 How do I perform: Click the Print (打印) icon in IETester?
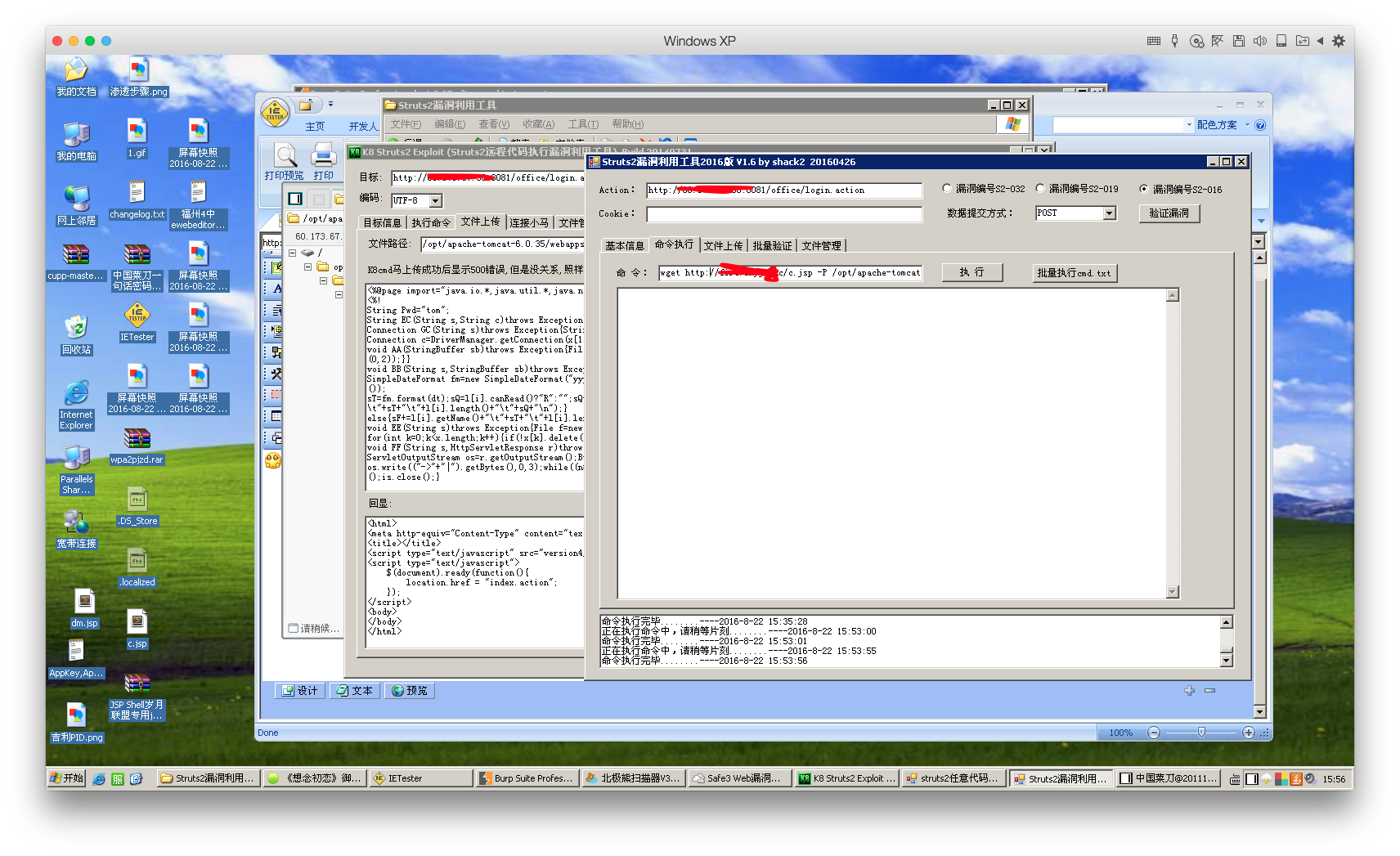tap(324, 161)
